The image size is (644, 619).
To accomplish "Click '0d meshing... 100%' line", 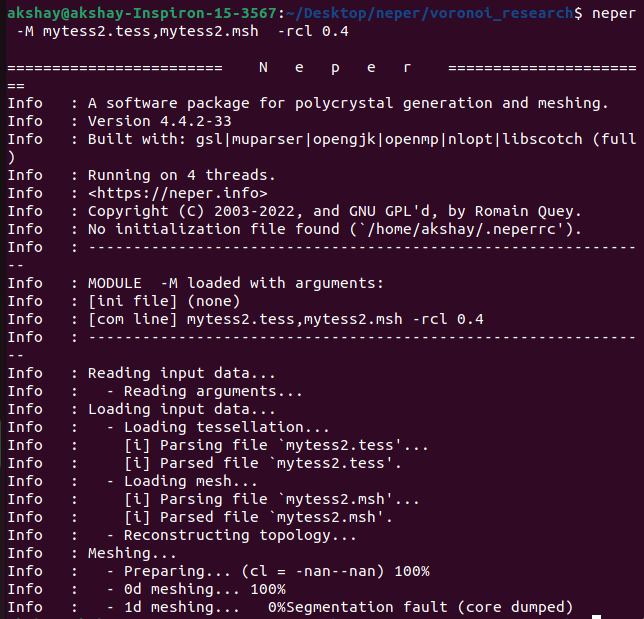I will pos(196,590).
